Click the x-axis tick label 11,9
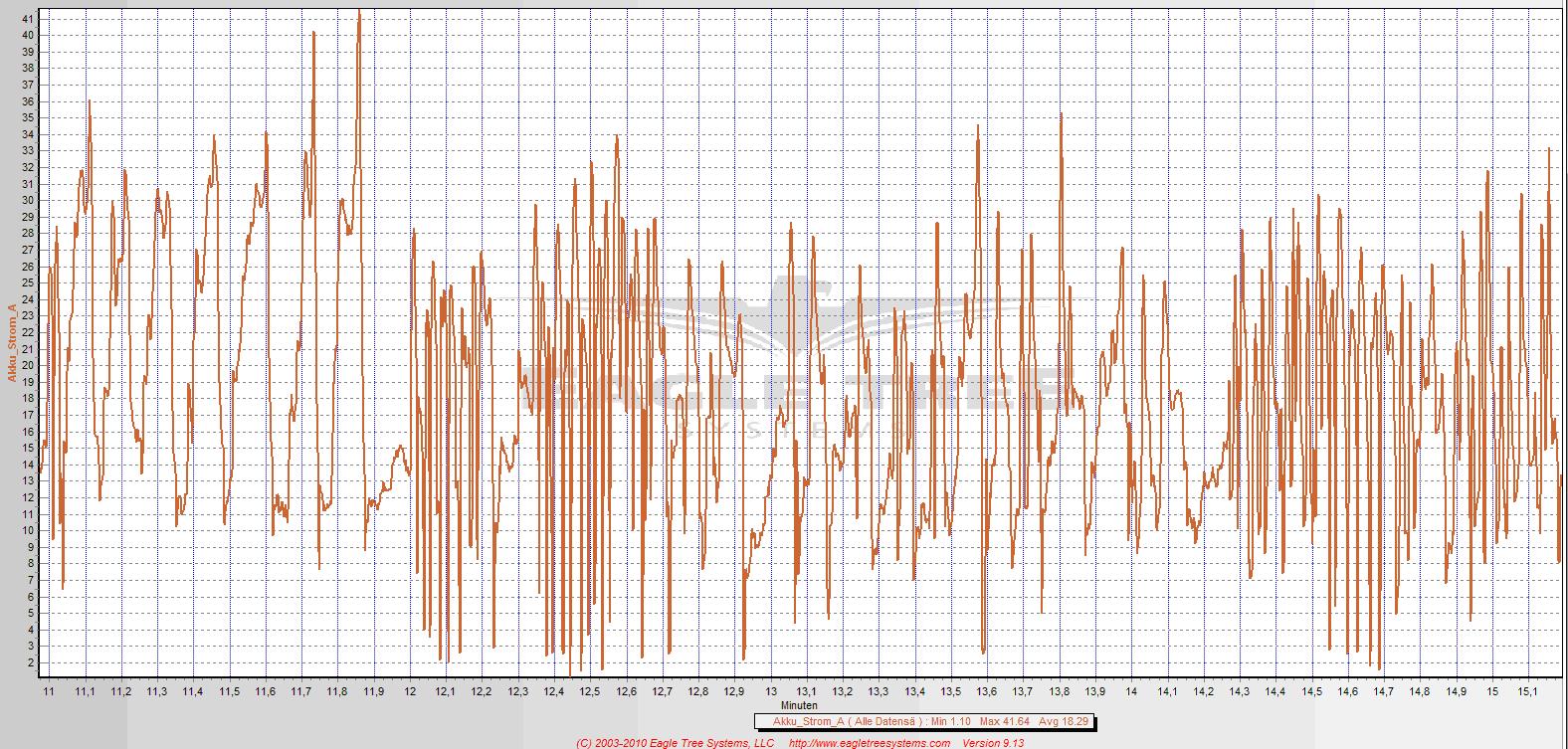Viewport: 1568px width, 749px height. pos(374,691)
